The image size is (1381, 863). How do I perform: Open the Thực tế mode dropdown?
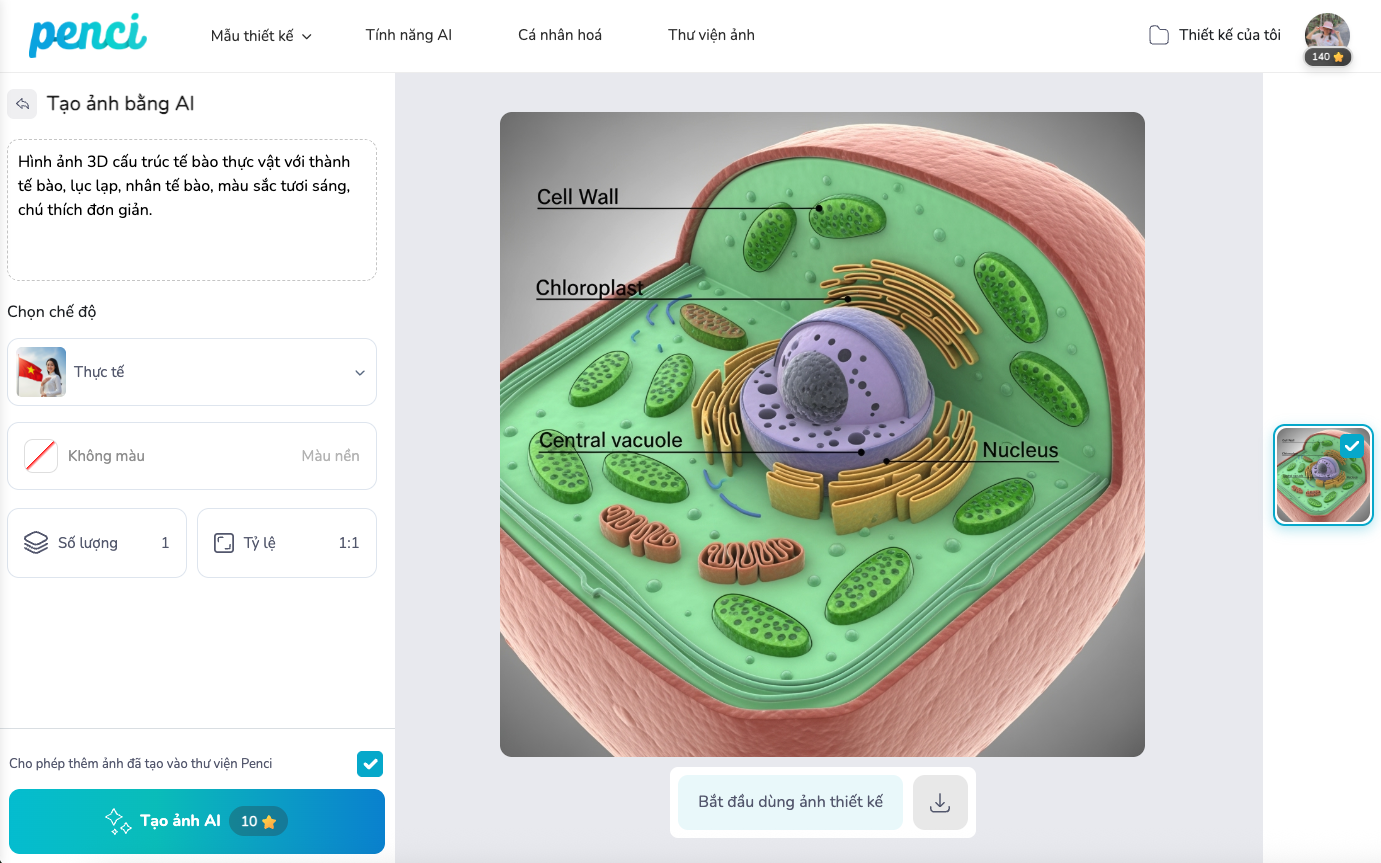click(x=192, y=372)
